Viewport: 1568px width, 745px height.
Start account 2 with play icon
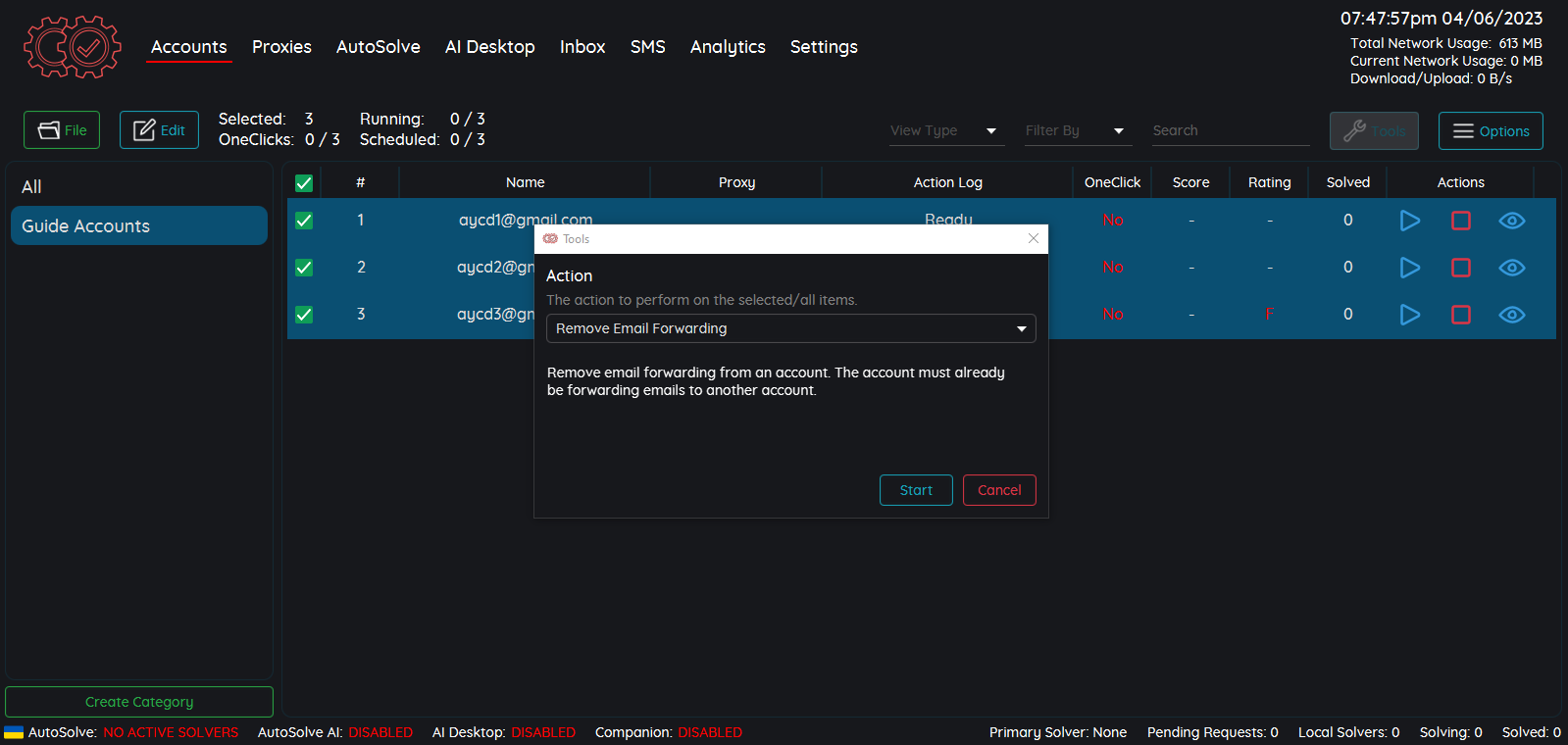1410,268
